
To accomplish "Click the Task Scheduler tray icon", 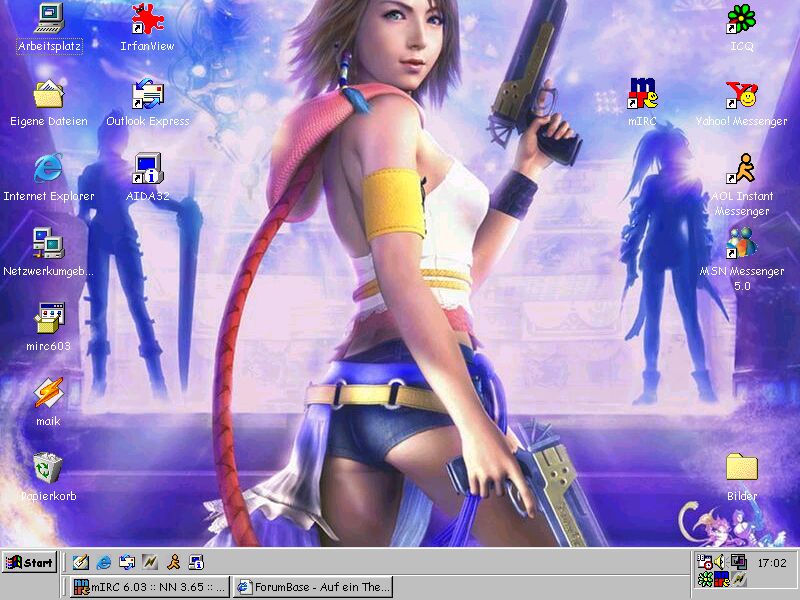I will (x=705, y=562).
